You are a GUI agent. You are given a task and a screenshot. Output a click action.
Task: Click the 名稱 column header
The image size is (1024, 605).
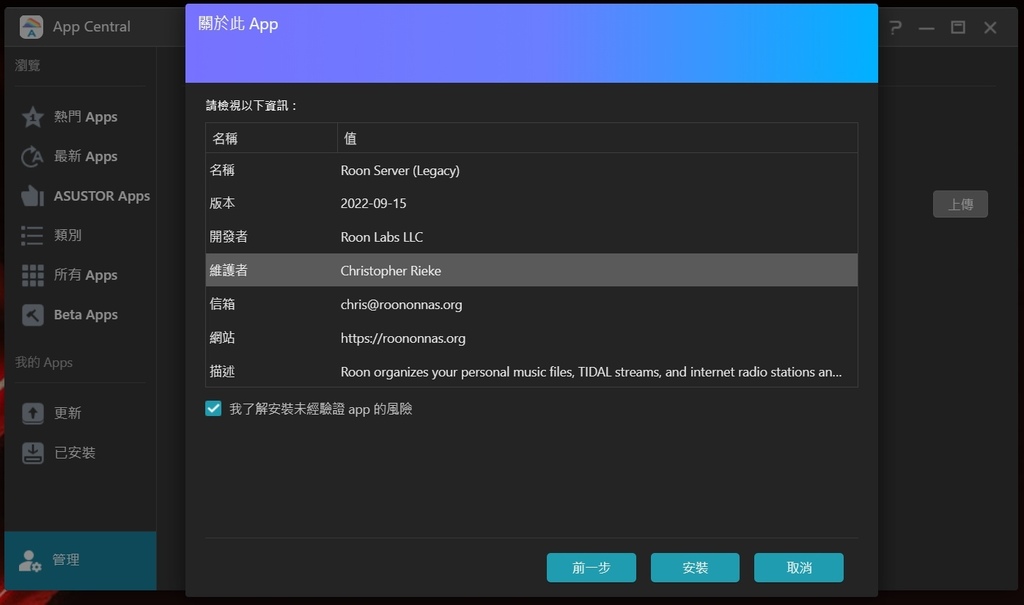[271, 139]
